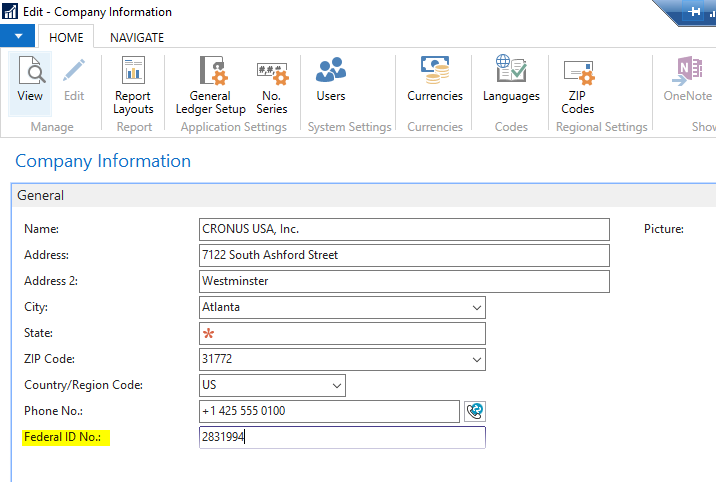Click the Name field with CRONUS USA, Inc.
Image resolution: width=716 pixels, height=482 pixels.
404,229
